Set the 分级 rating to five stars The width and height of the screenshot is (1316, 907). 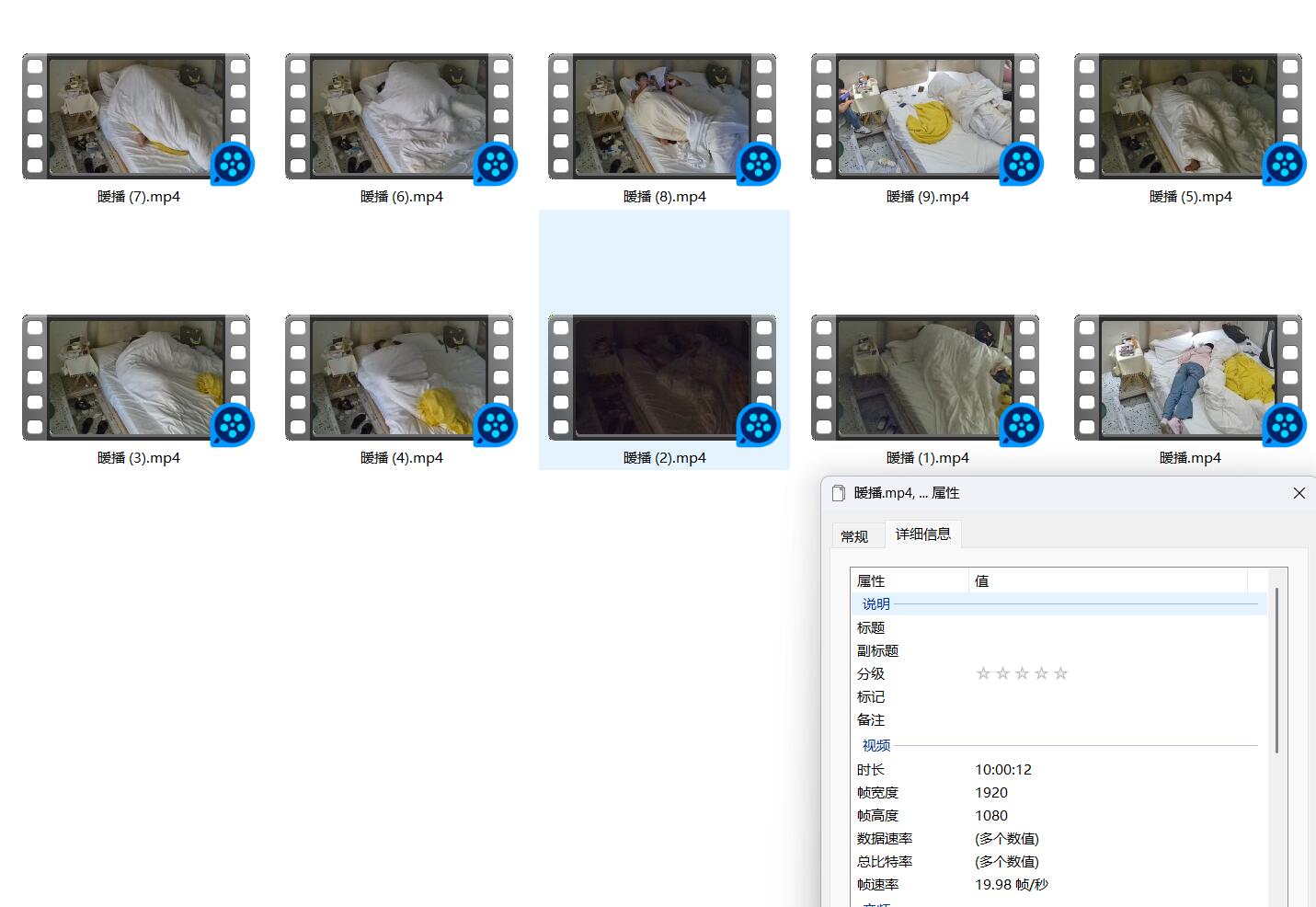1060,673
